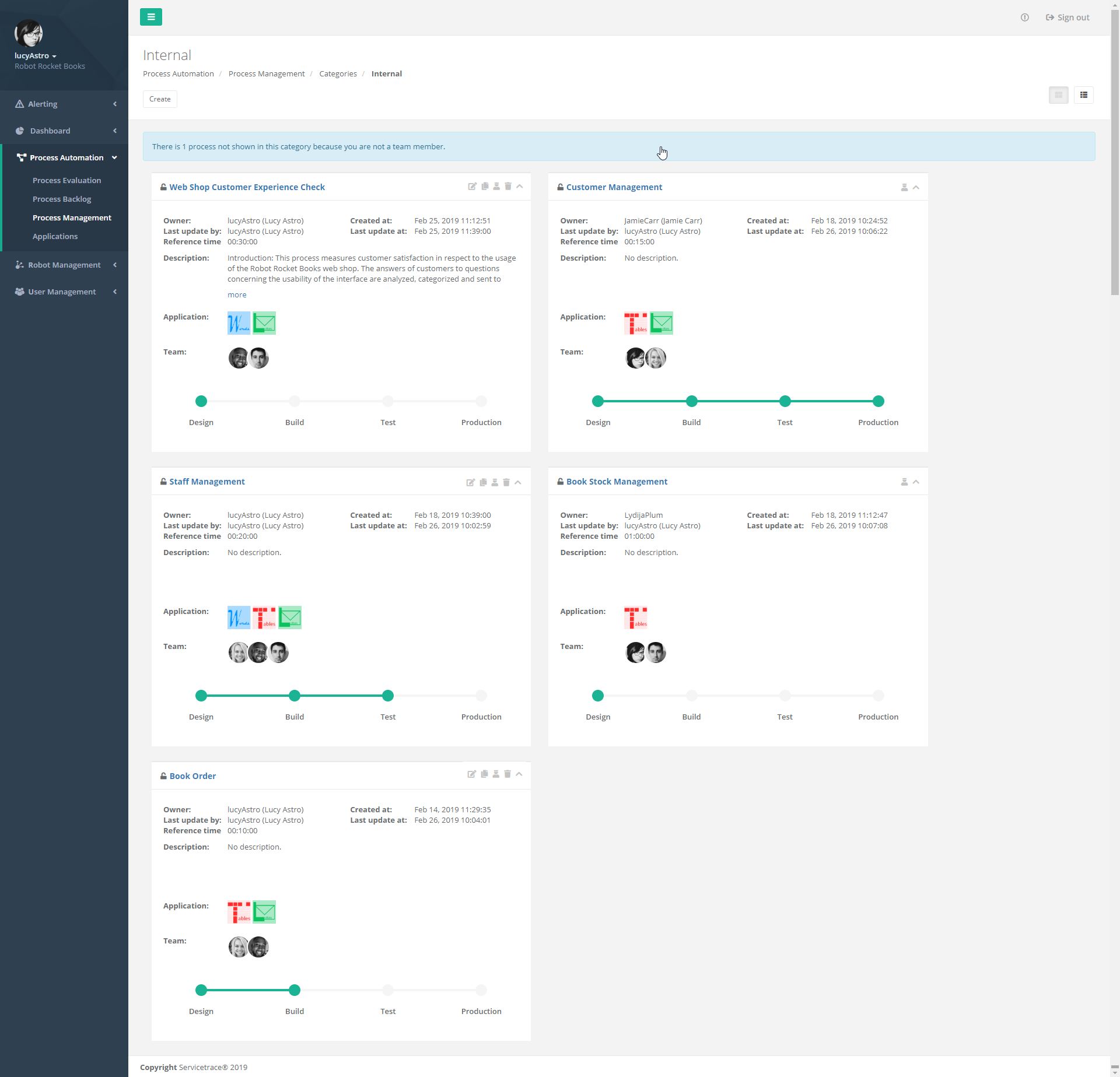Open the info icon near Sign out

tap(1025, 17)
